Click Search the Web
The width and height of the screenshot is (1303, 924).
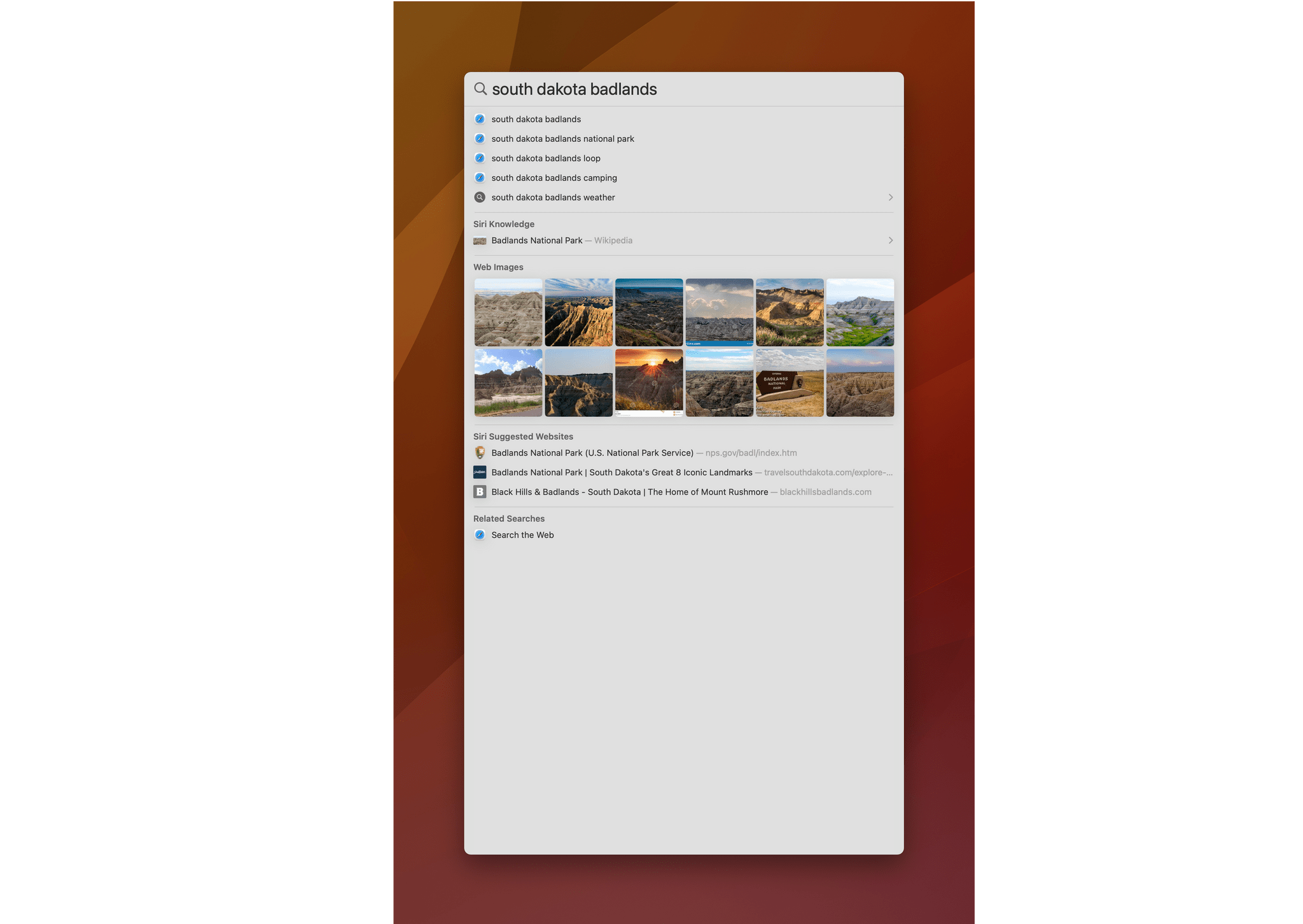(x=522, y=535)
